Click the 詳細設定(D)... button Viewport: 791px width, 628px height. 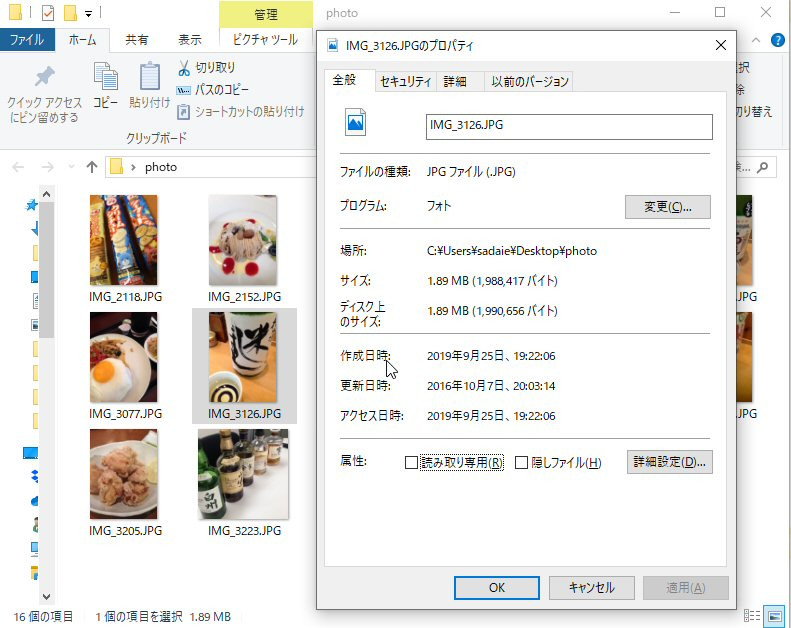669,462
